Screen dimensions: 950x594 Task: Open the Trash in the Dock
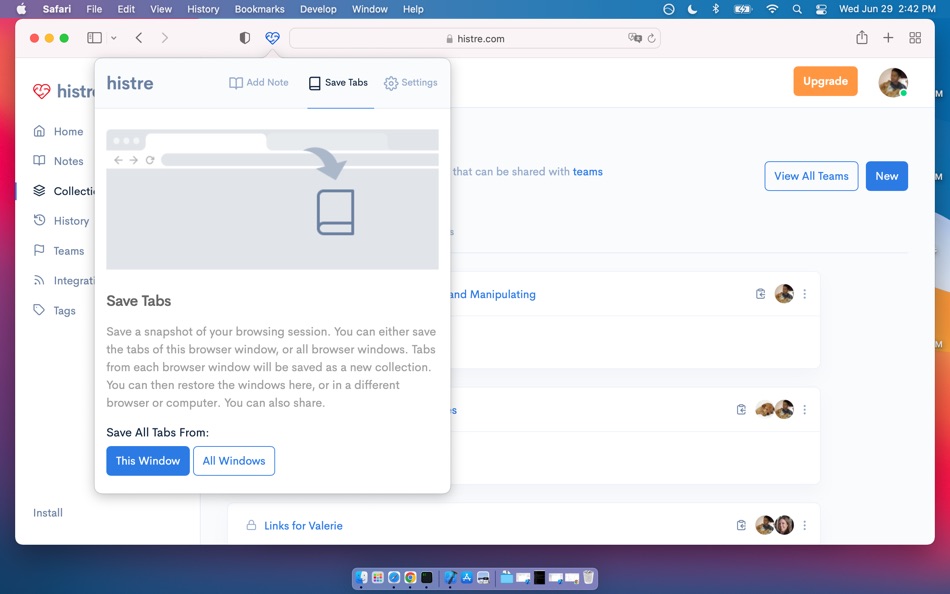(x=588, y=578)
